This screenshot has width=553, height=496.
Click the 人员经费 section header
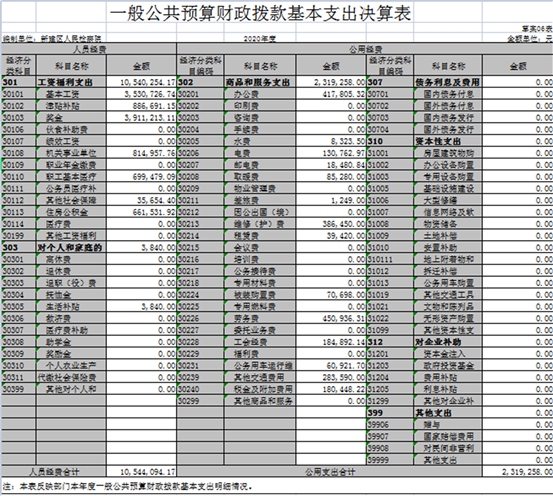click(89, 49)
